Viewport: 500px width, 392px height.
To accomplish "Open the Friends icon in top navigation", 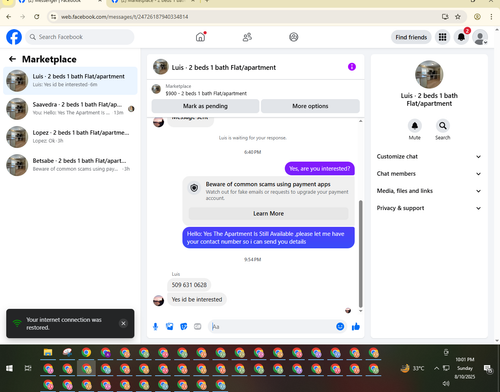I will point(247,37).
